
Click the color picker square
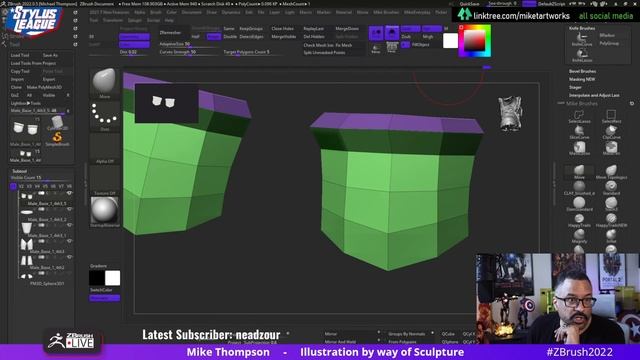coord(475,41)
